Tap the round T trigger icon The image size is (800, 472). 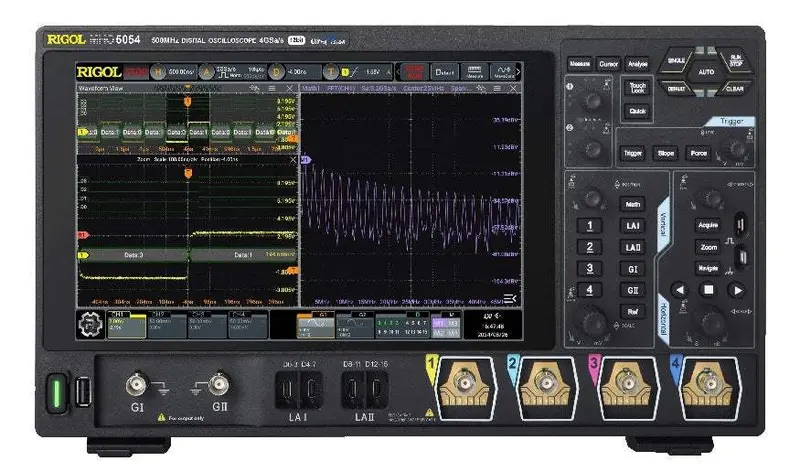331,72
